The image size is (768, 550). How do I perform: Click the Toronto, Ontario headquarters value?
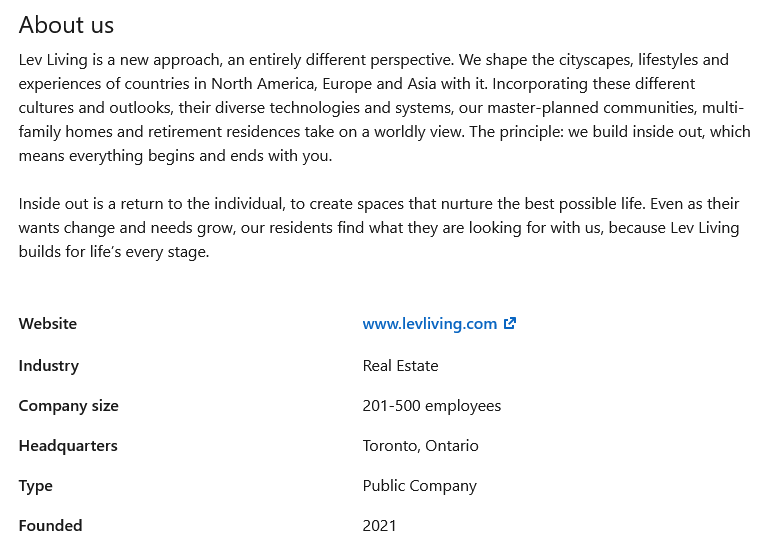pos(420,446)
